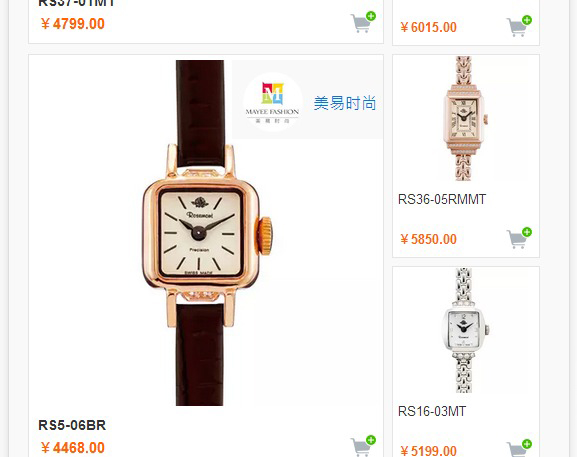Add RS16-03MT to the shopping cart
Screen dimensions: 577x457
pyautogui.click(x=519, y=448)
